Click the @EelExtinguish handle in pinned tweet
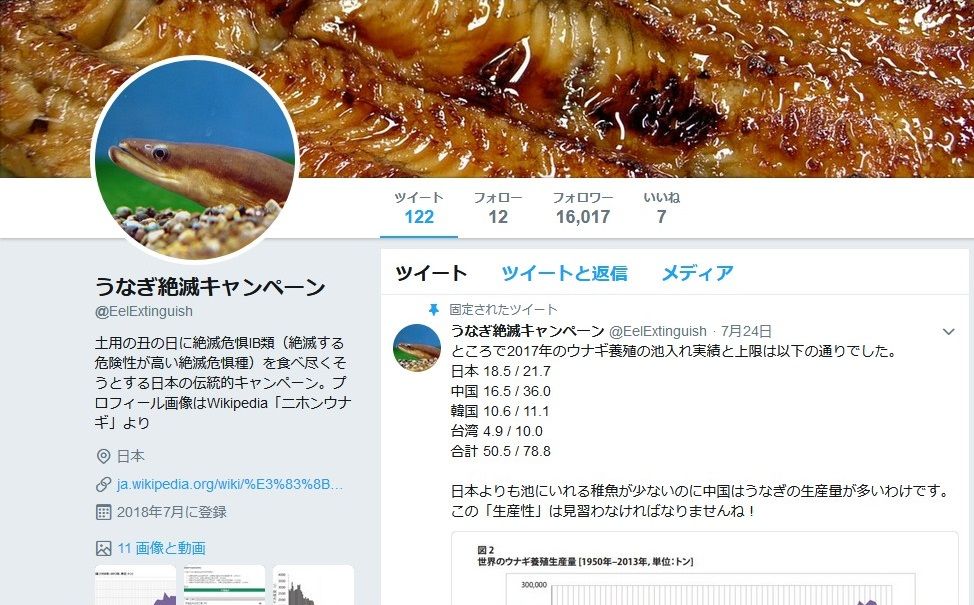974x605 pixels. pos(657,331)
